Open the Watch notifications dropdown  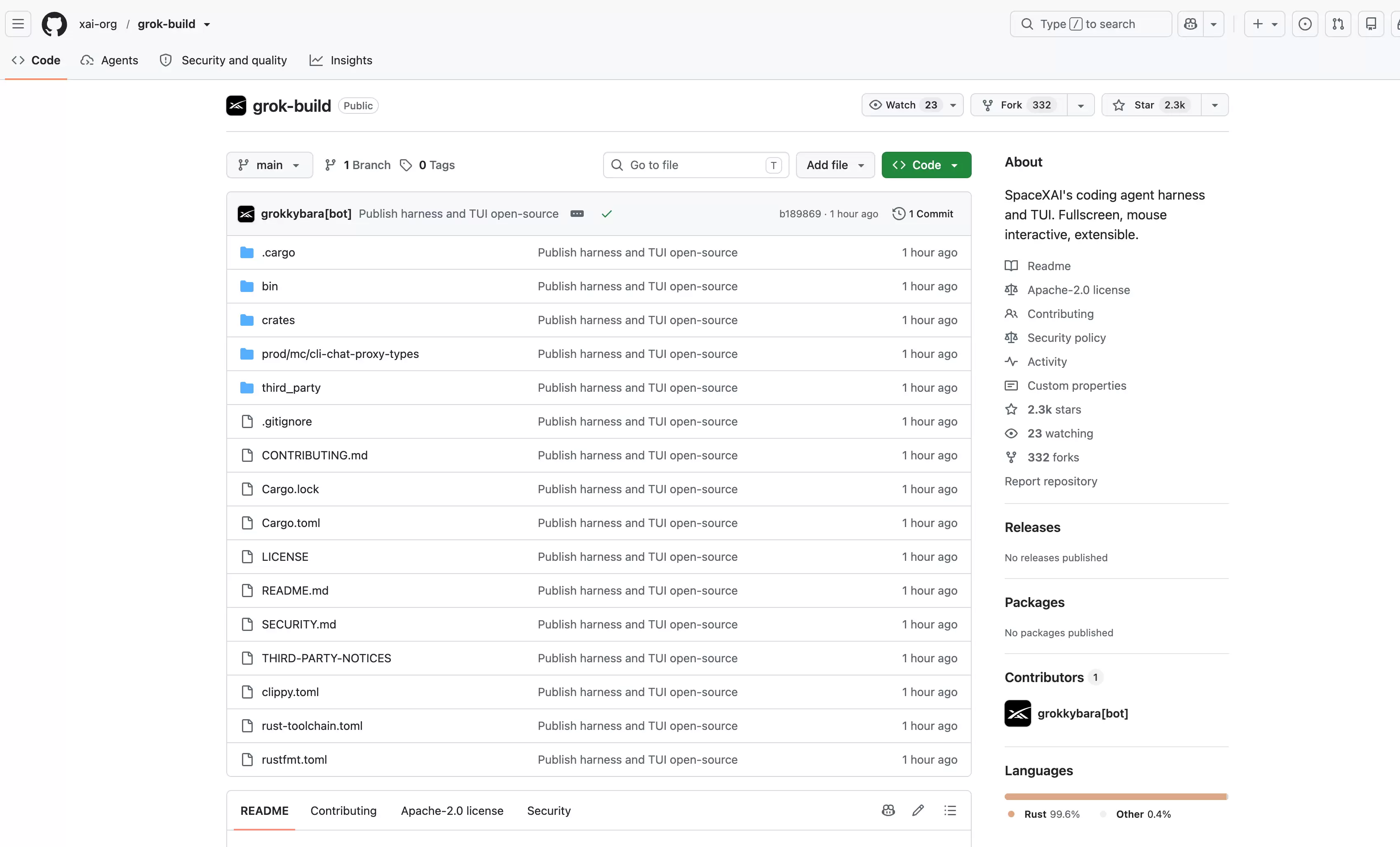(x=912, y=105)
